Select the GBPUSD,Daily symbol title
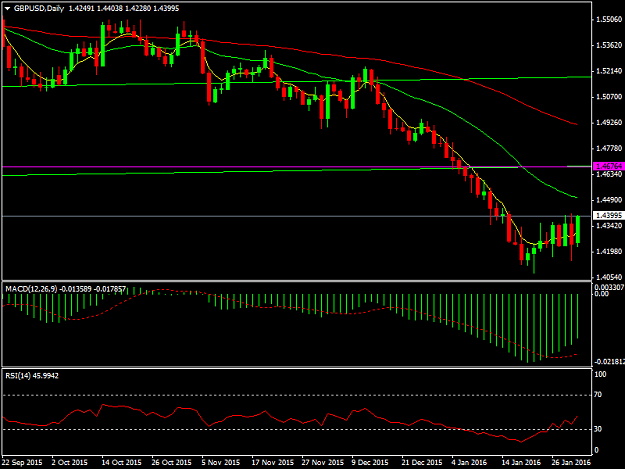Image resolution: width=625 pixels, height=469 pixels. (39, 8)
